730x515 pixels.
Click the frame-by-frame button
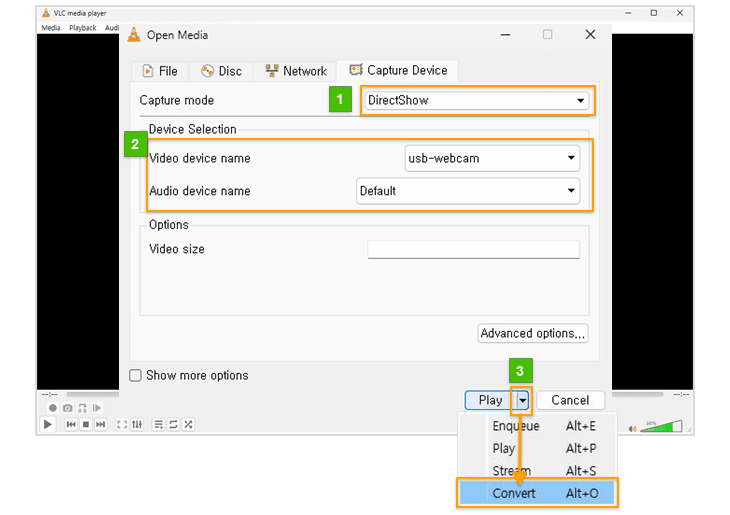[97, 408]
